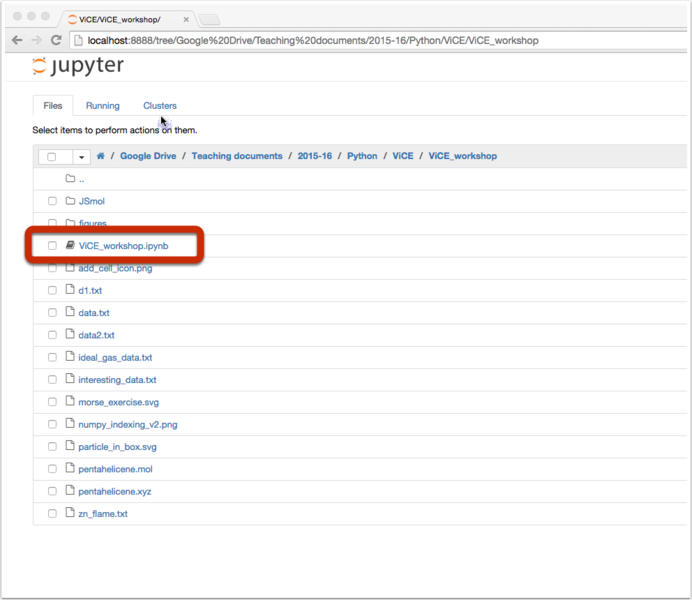Click the page icon in address bar
The height and width of the screenshot is (600, 692).
[x=79, y=41]
